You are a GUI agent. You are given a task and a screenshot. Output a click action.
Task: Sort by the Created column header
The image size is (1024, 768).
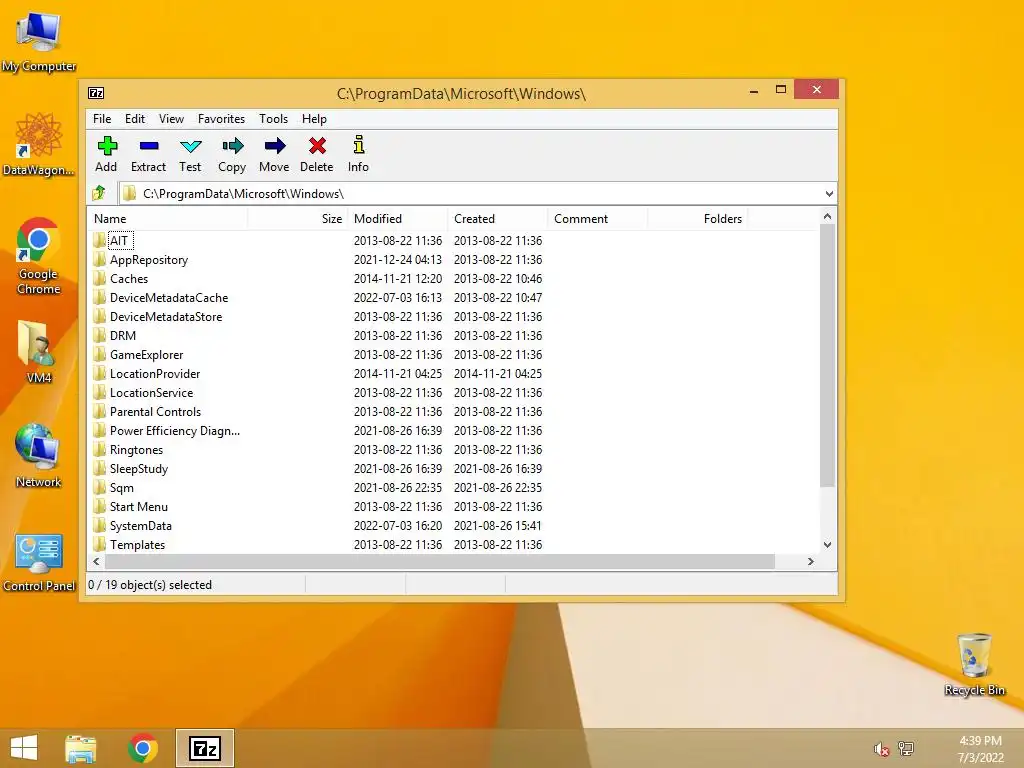click(498, 219)
